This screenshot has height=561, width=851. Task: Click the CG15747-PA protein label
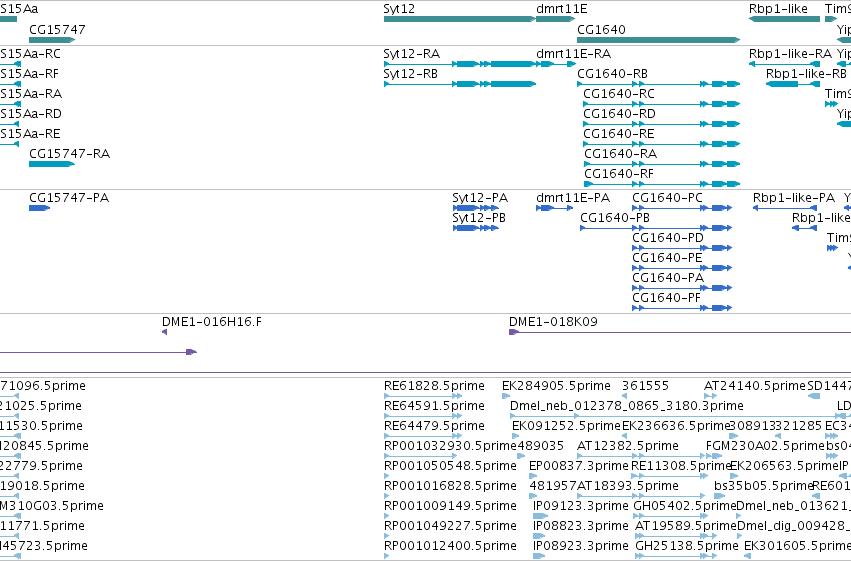(x=69, y=198)
